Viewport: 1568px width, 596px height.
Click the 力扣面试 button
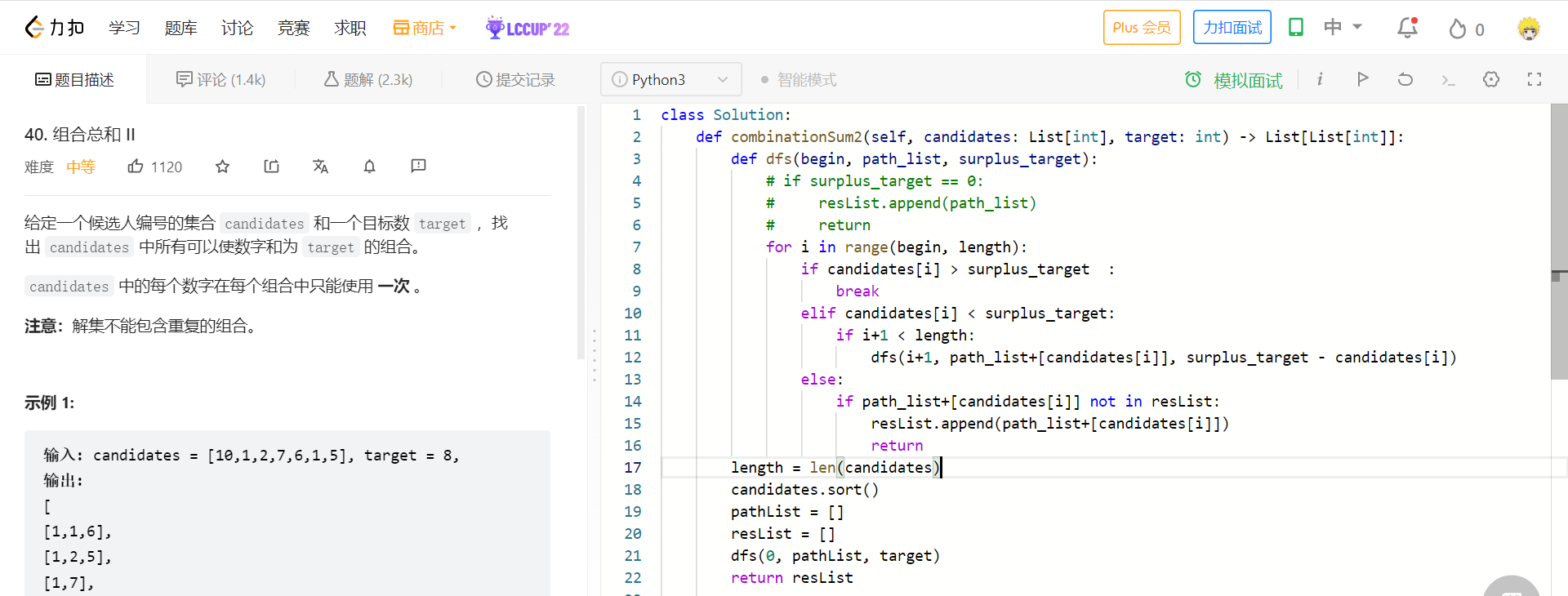click(x=1232, y=28)
